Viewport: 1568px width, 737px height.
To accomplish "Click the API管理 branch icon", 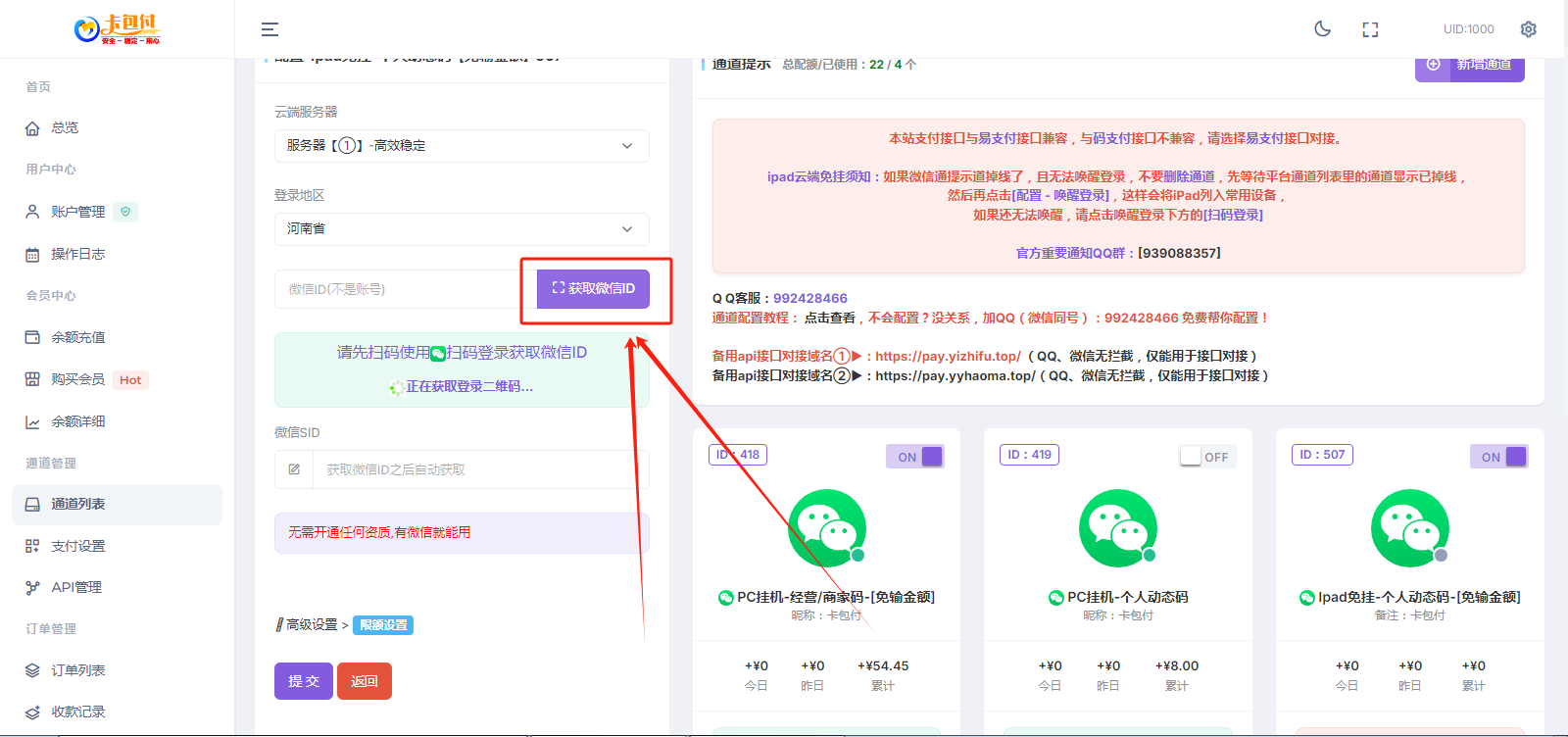I will 32,588.
